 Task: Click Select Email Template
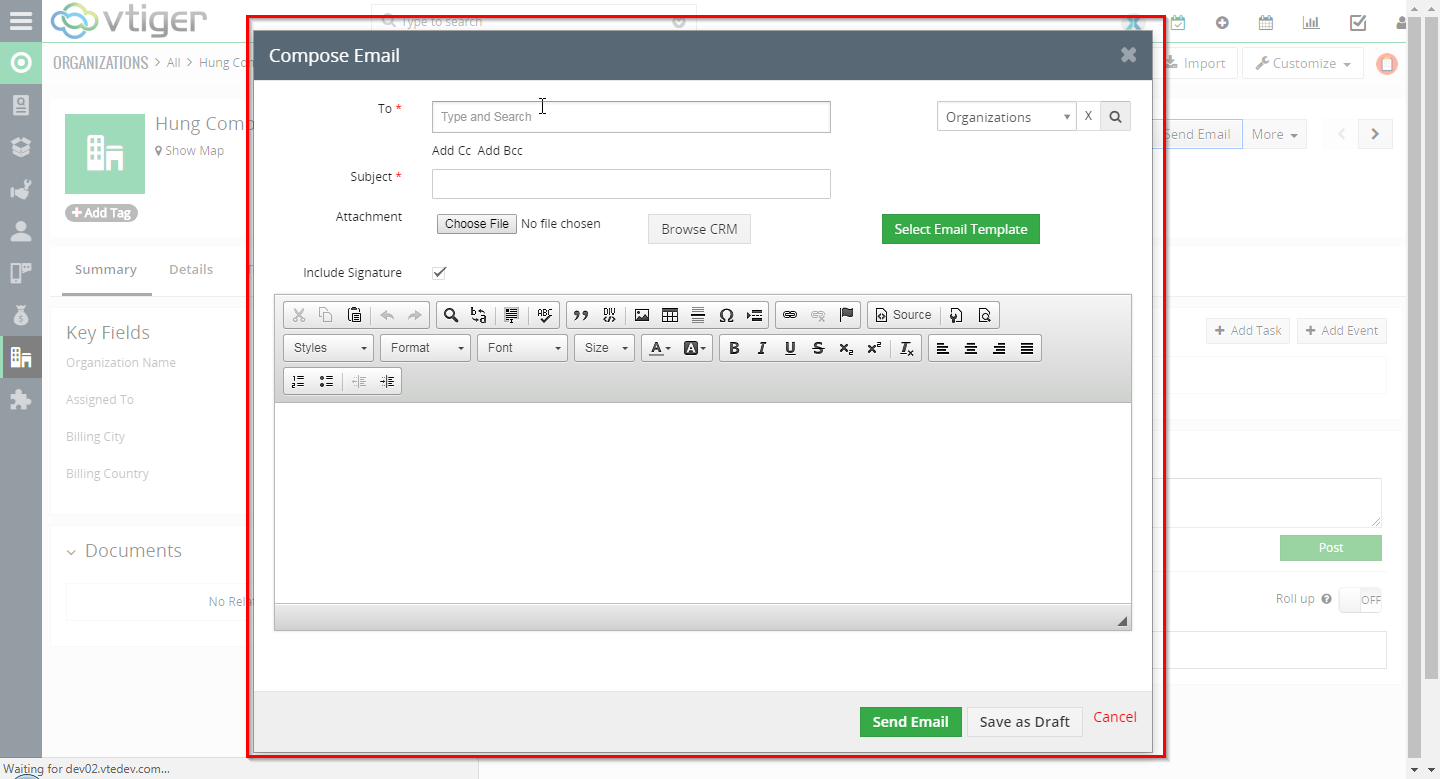[960, 229]
